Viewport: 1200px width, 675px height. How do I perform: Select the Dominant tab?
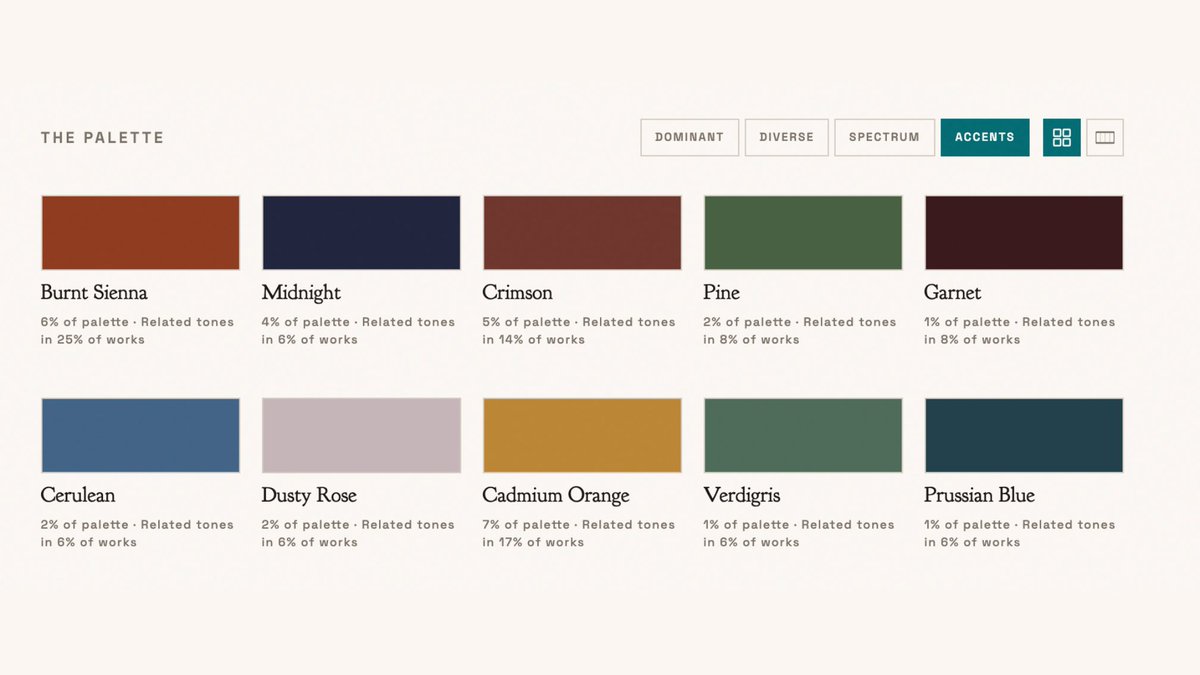pyautogui.click(x=689, y=137)
